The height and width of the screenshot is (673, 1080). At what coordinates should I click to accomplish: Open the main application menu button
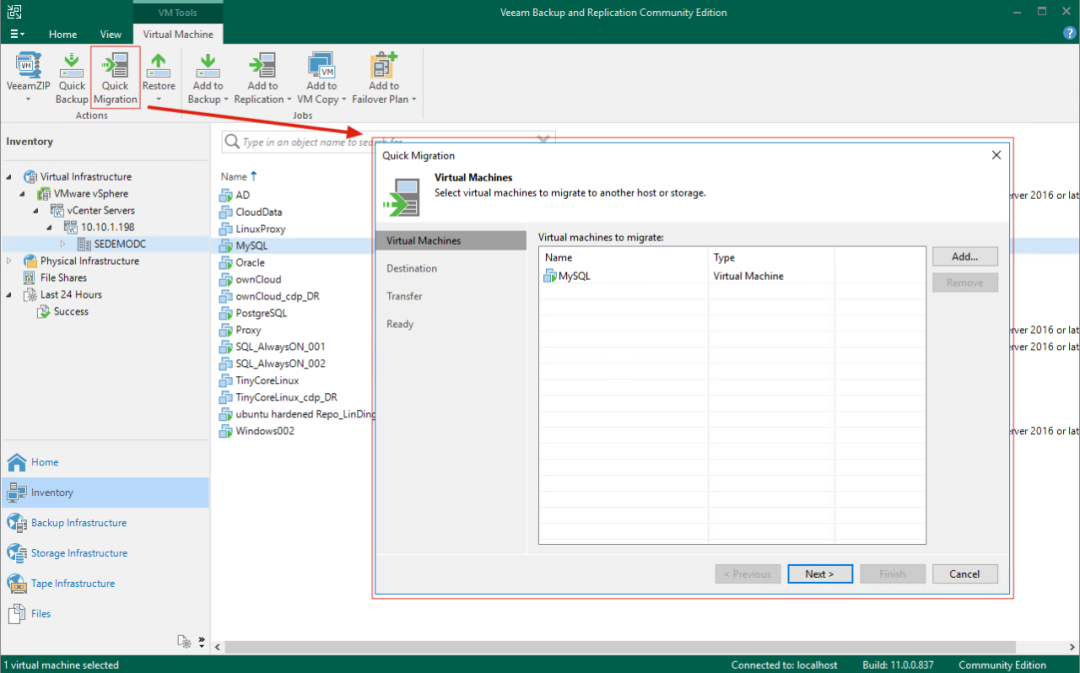coord(17,34)
